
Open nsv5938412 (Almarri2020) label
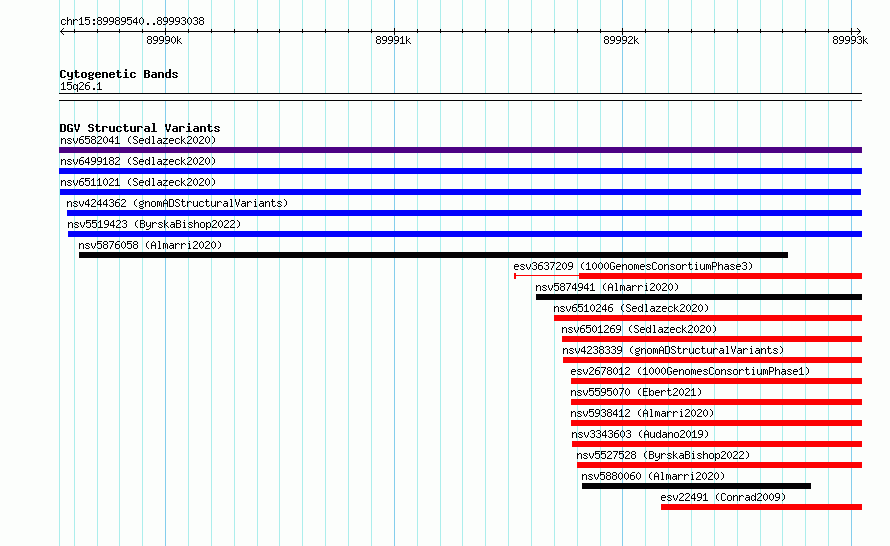642,413
